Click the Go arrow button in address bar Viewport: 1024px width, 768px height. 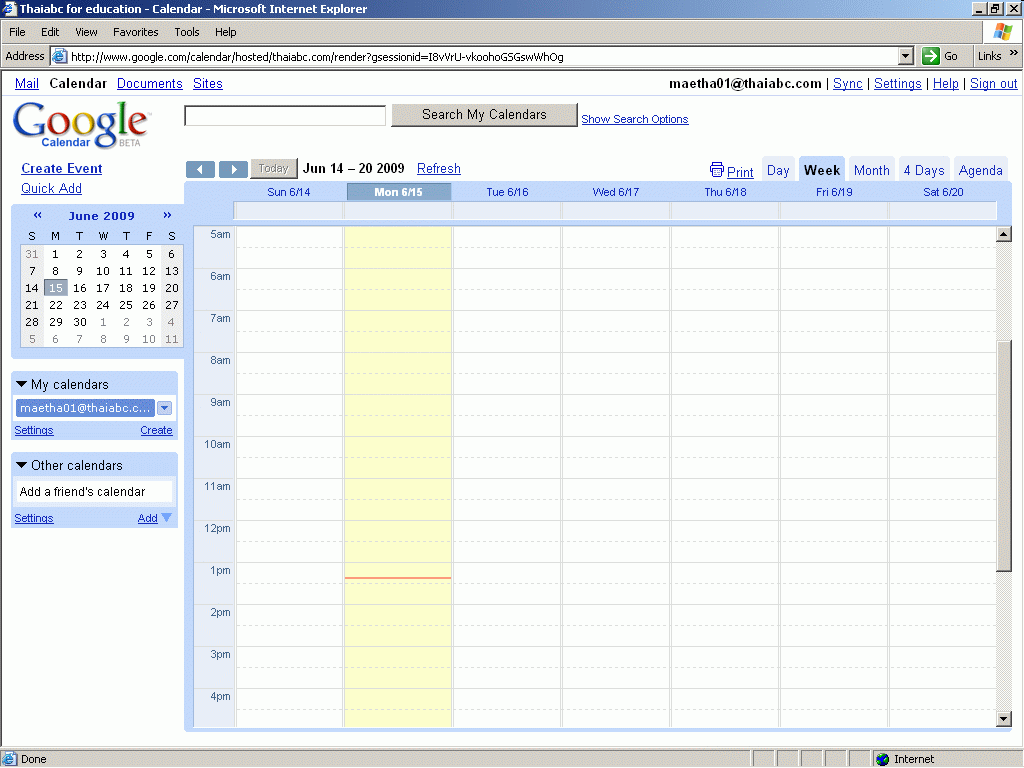click(931, 56)
